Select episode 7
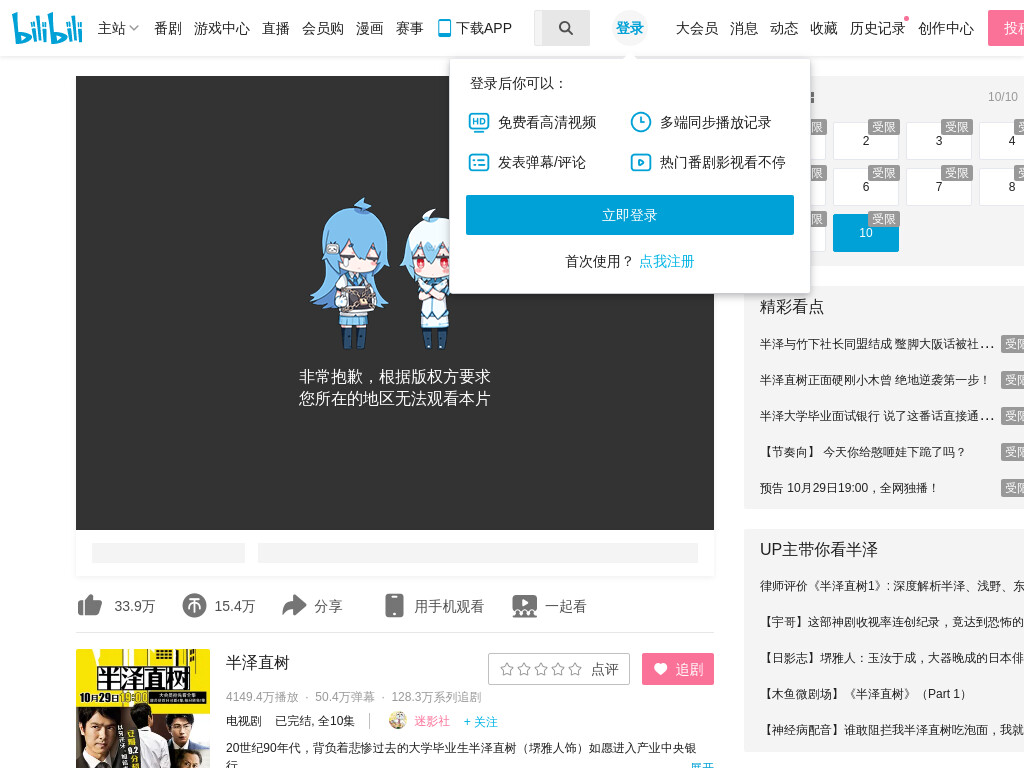1024x768 pixels. [939, 187]
